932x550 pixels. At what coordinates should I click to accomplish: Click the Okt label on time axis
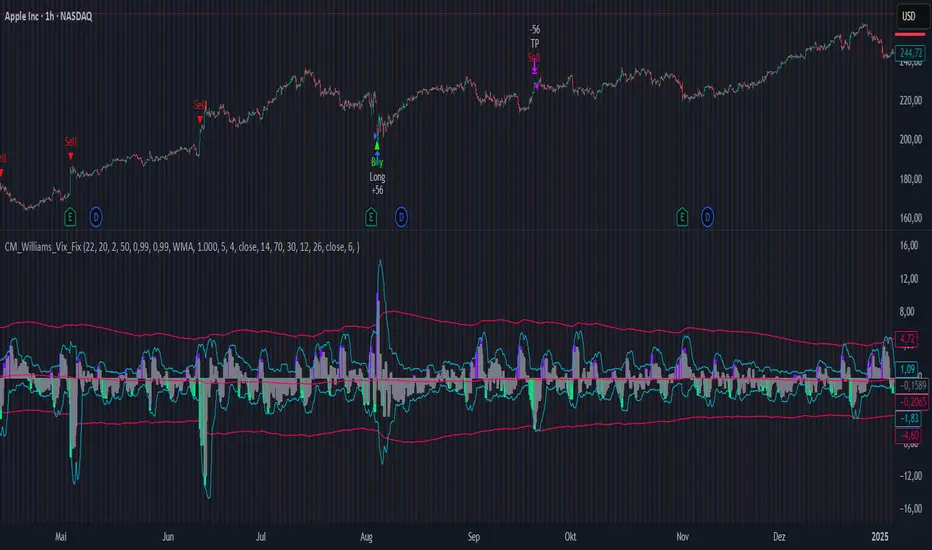pos(570,536)
